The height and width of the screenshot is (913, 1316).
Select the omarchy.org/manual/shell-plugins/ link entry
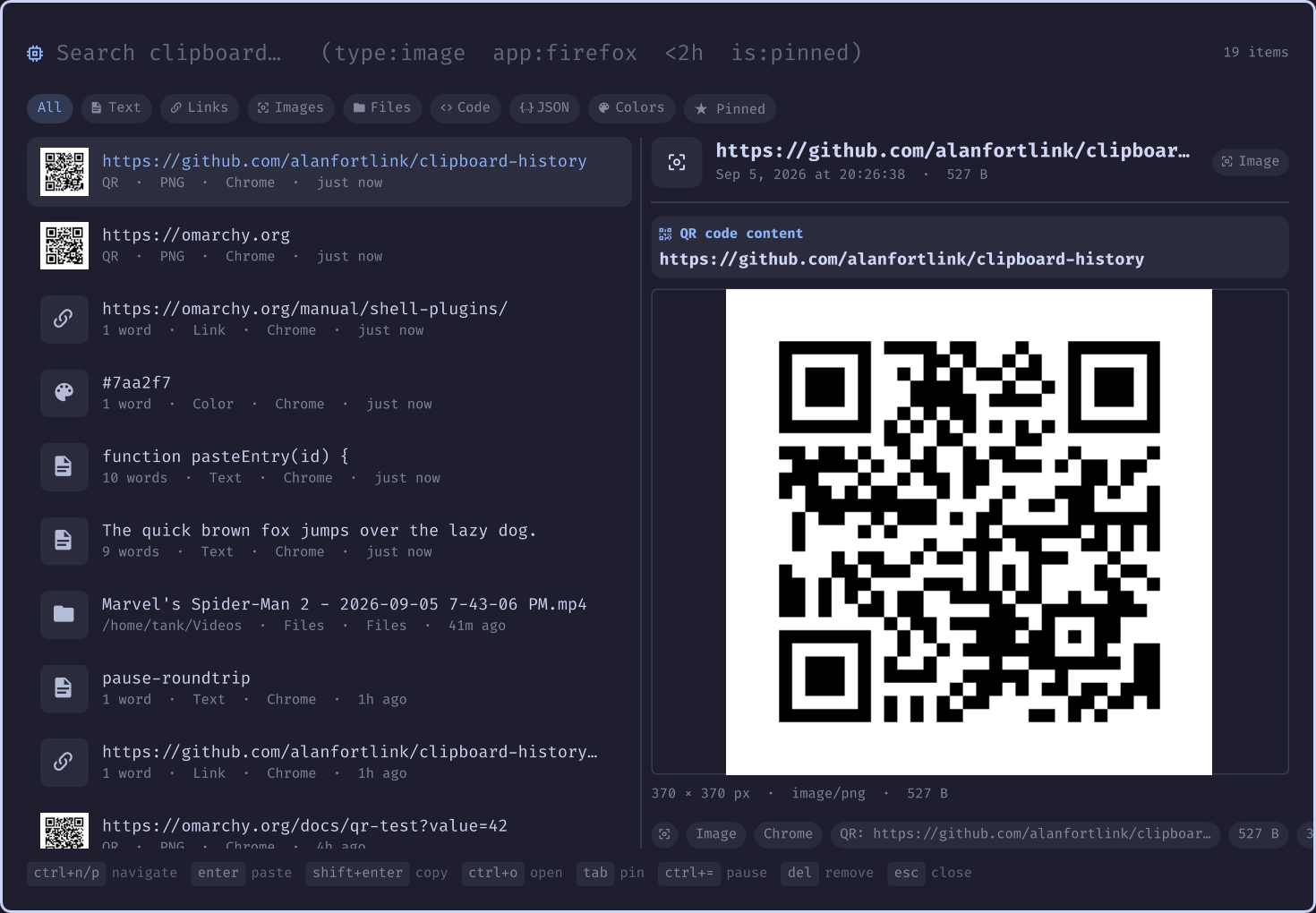click(x=329, y=320)
